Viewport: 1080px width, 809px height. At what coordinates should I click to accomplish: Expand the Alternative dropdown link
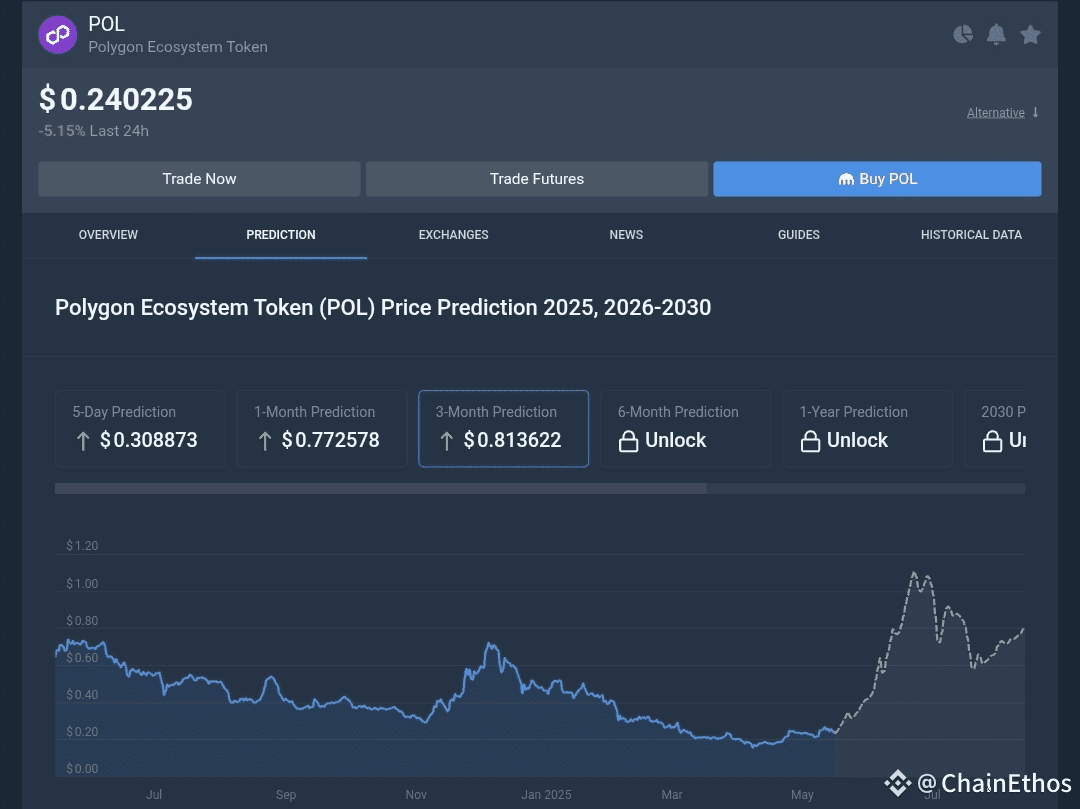(995, 113)
